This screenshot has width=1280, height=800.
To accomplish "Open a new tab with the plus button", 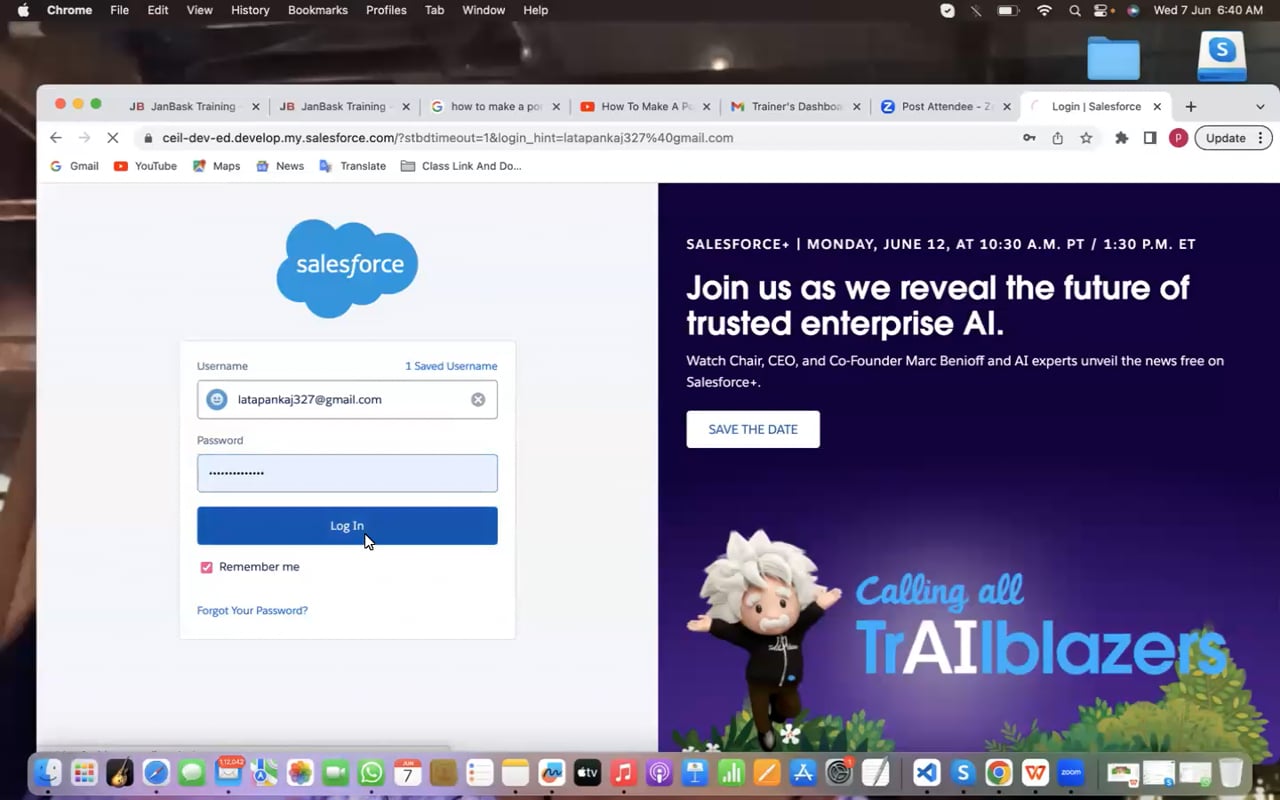I will 1190,106.
